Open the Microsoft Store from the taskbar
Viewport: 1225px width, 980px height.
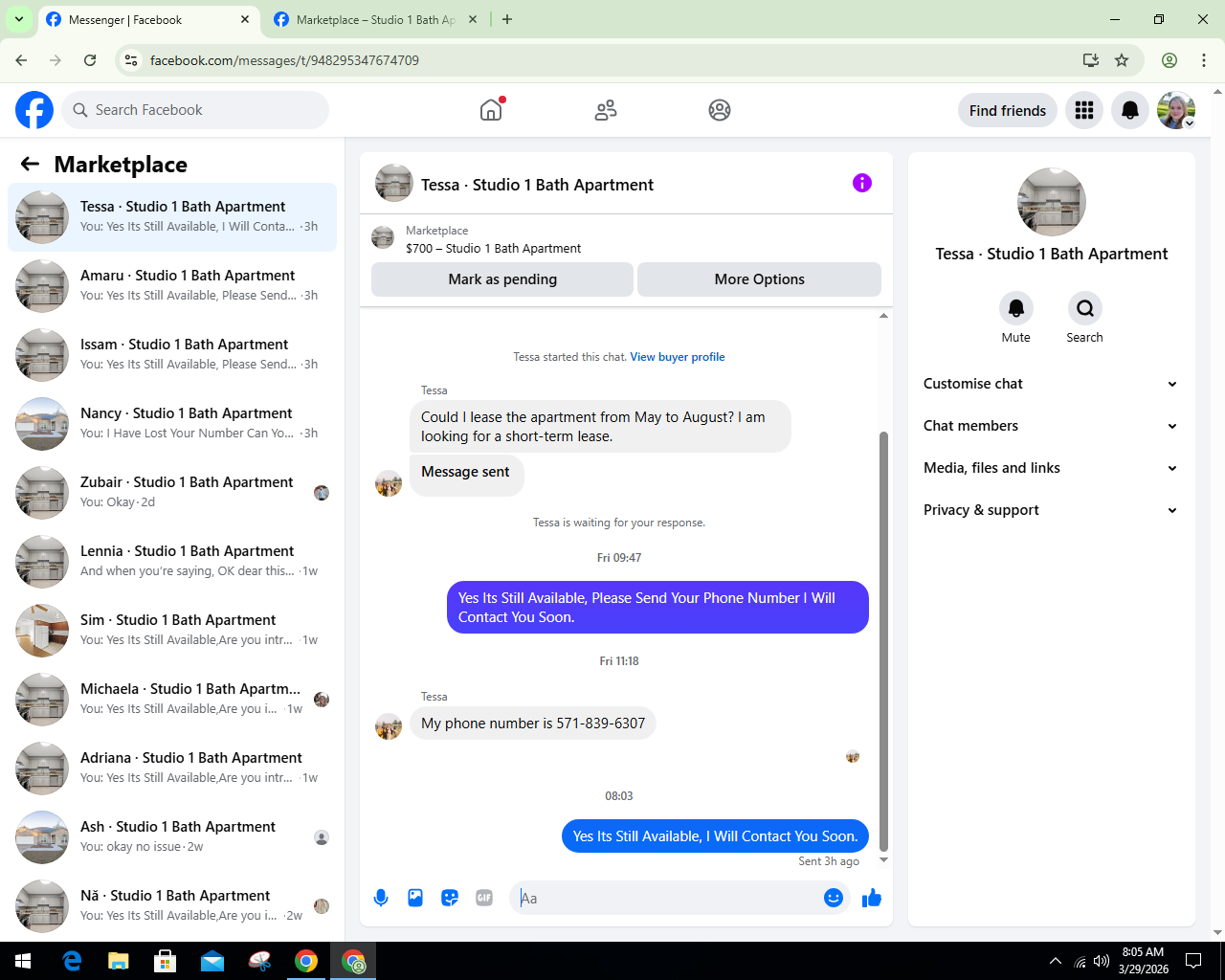(166, 961)
